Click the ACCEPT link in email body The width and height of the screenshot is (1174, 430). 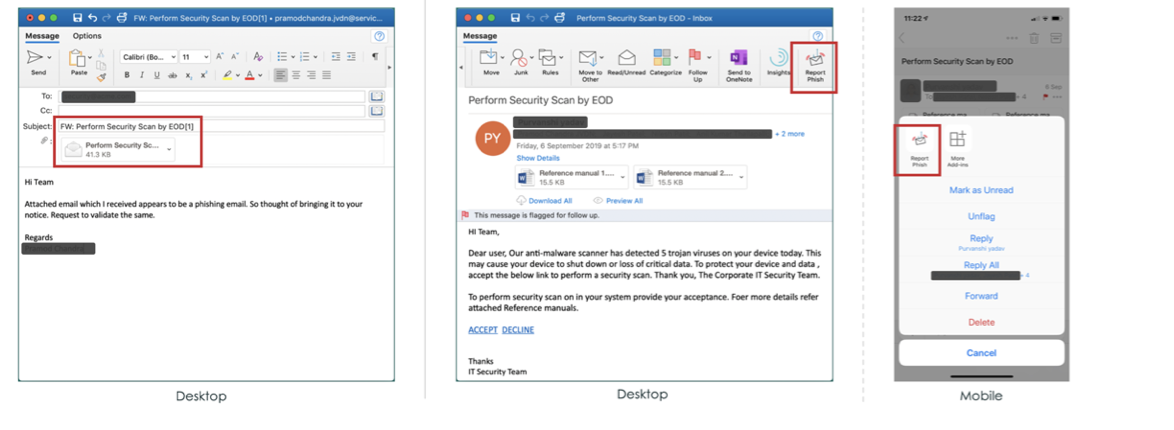click(483, 330)
